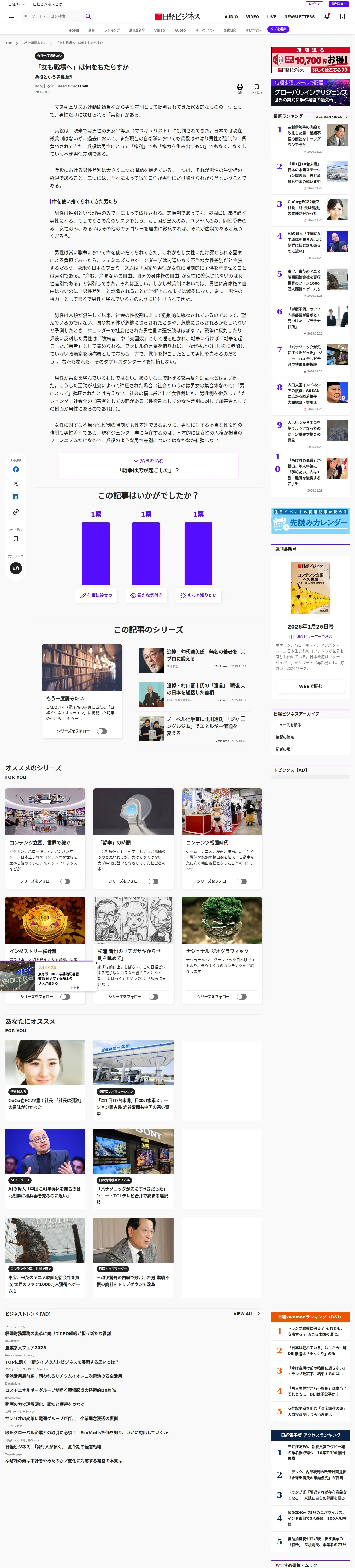Open ALL RANKINGS chevron link

[x=332, y=116]
